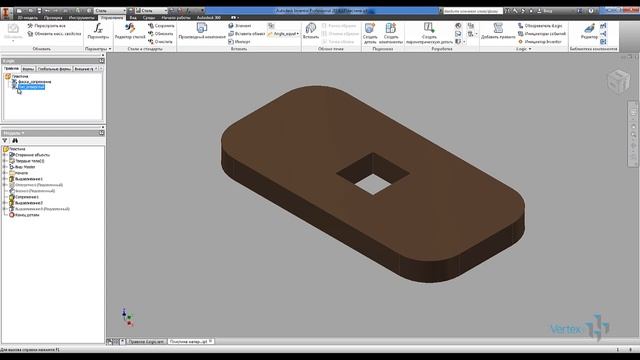Select Глобальные формы tab in iLogic browser
The width and height of the screenshot is (640, 360).
point(54,69)
